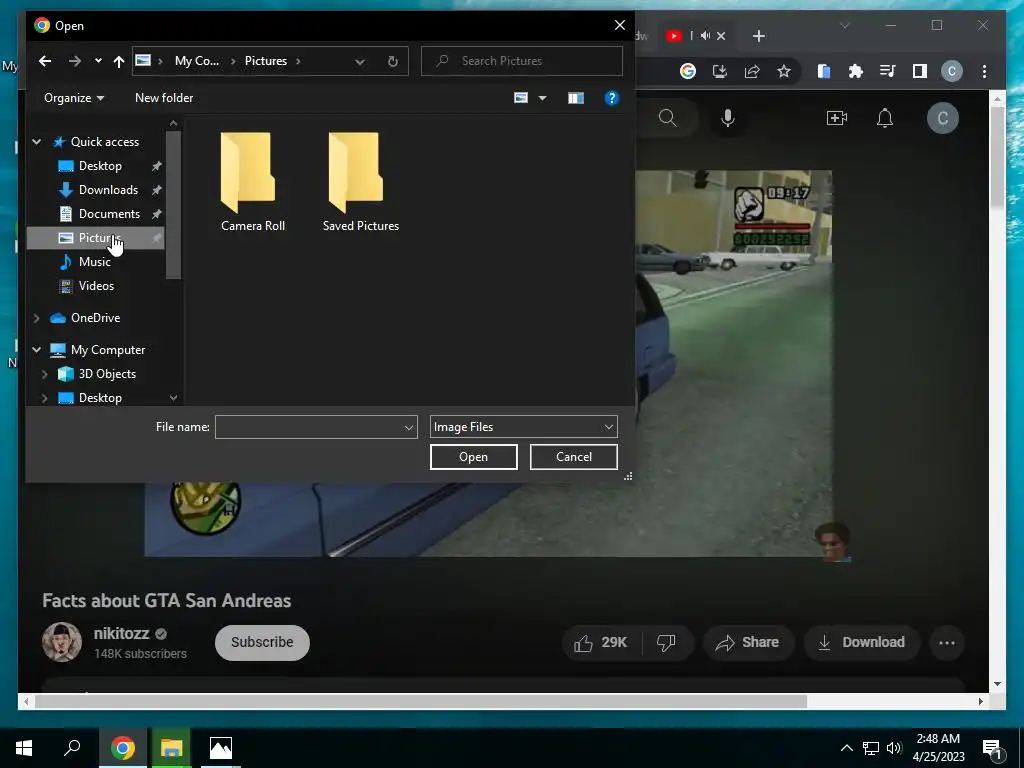
Task: Select Desktop under Quick access
Action: [x=100, y=166]
